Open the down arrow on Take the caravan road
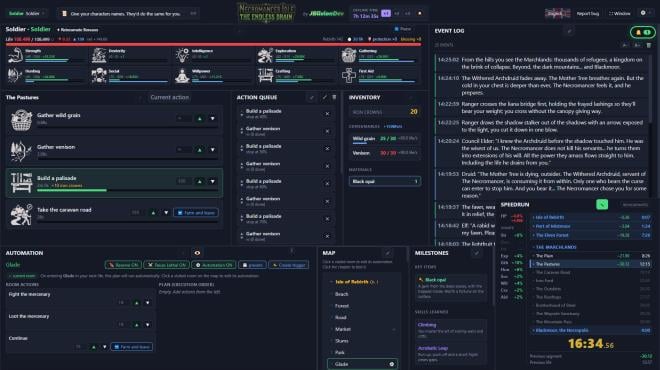The width and height of the screenshot is (660, 370). pyautogui.click(x=166, y=213)
